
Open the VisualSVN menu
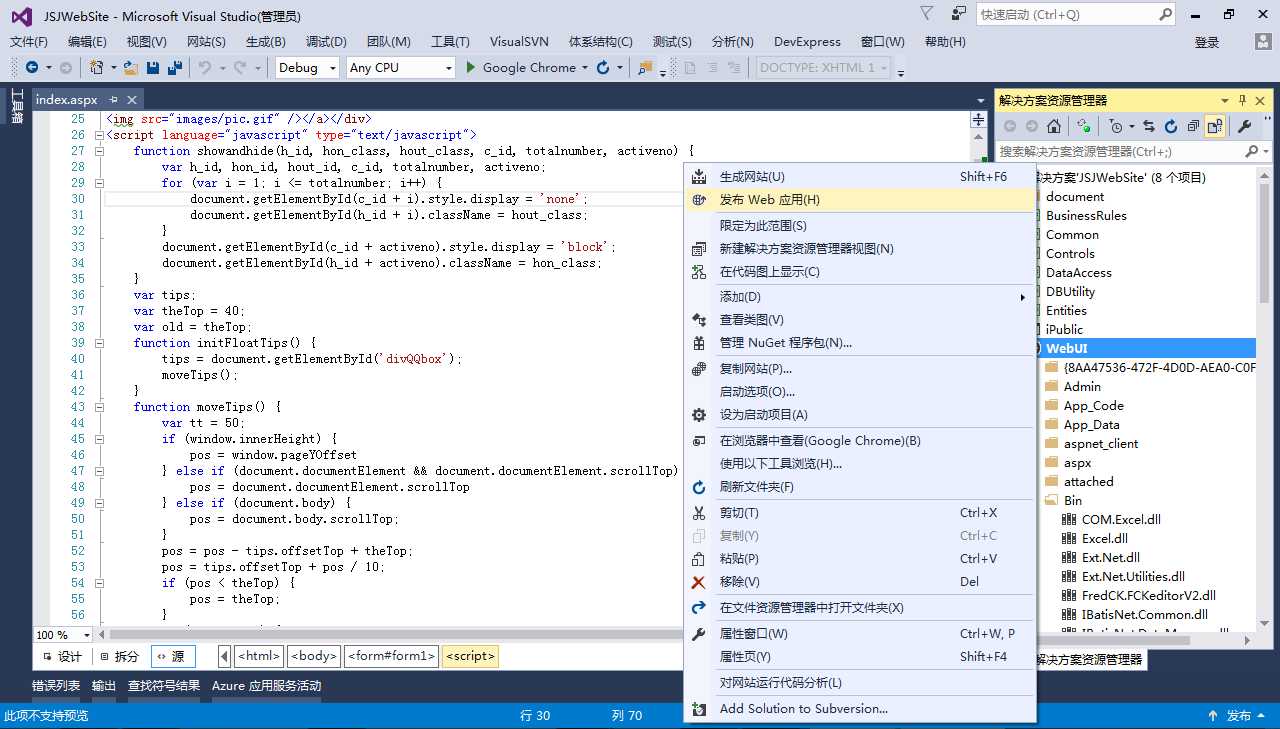click(518, 41)
